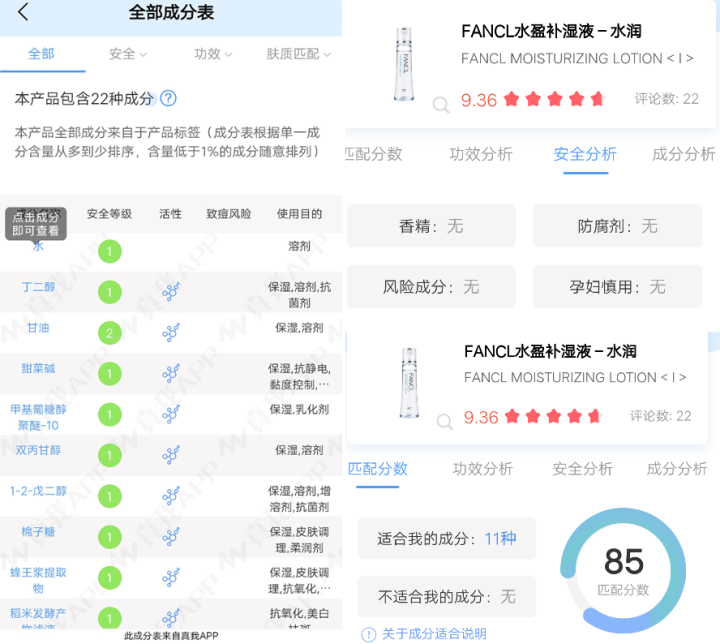Open the 功效 filter dropdown
The height and width of the screenshot is (644, 720).
[212, 54]
